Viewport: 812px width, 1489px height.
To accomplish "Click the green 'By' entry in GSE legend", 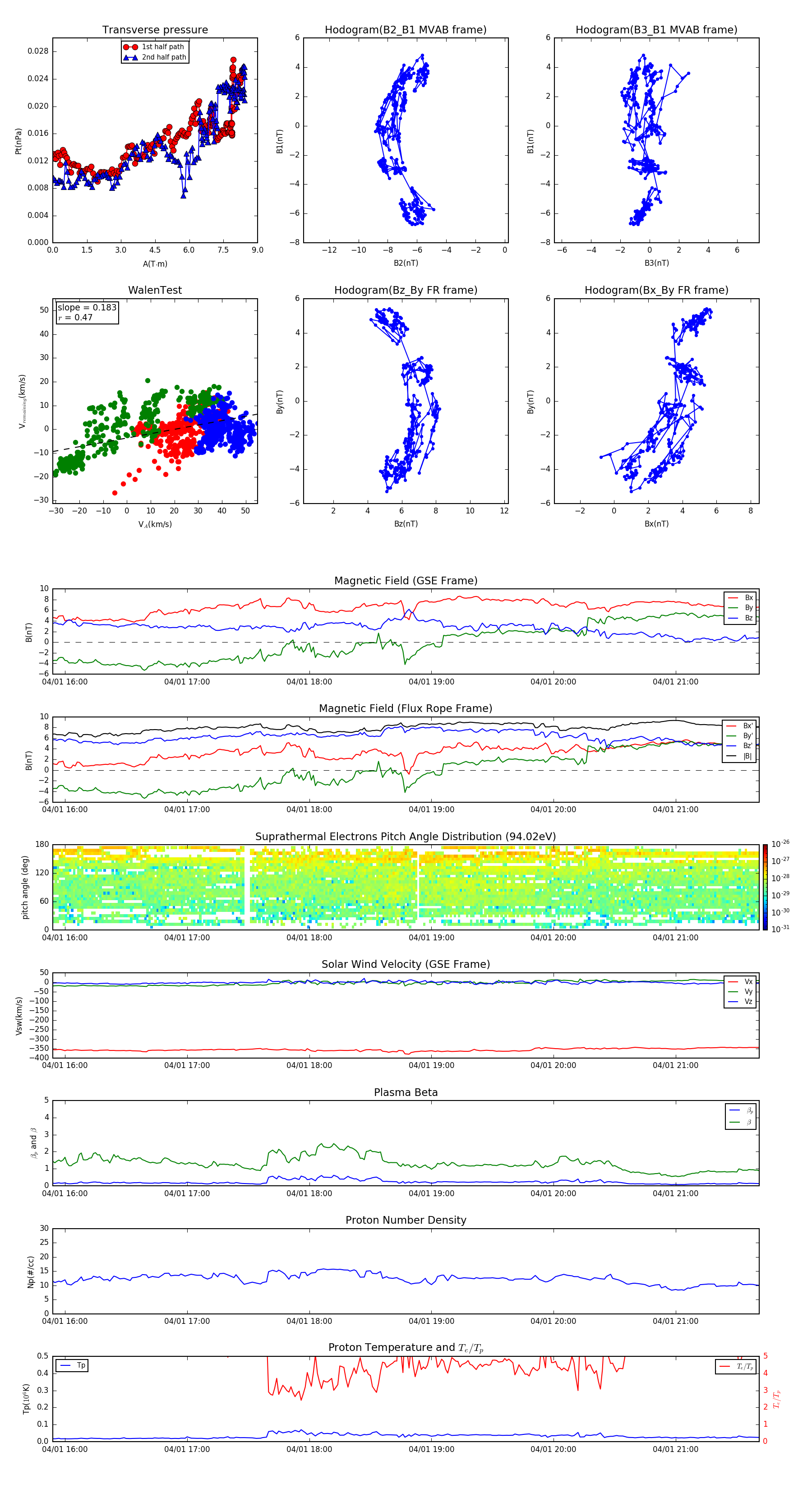I will coord(740,607).
